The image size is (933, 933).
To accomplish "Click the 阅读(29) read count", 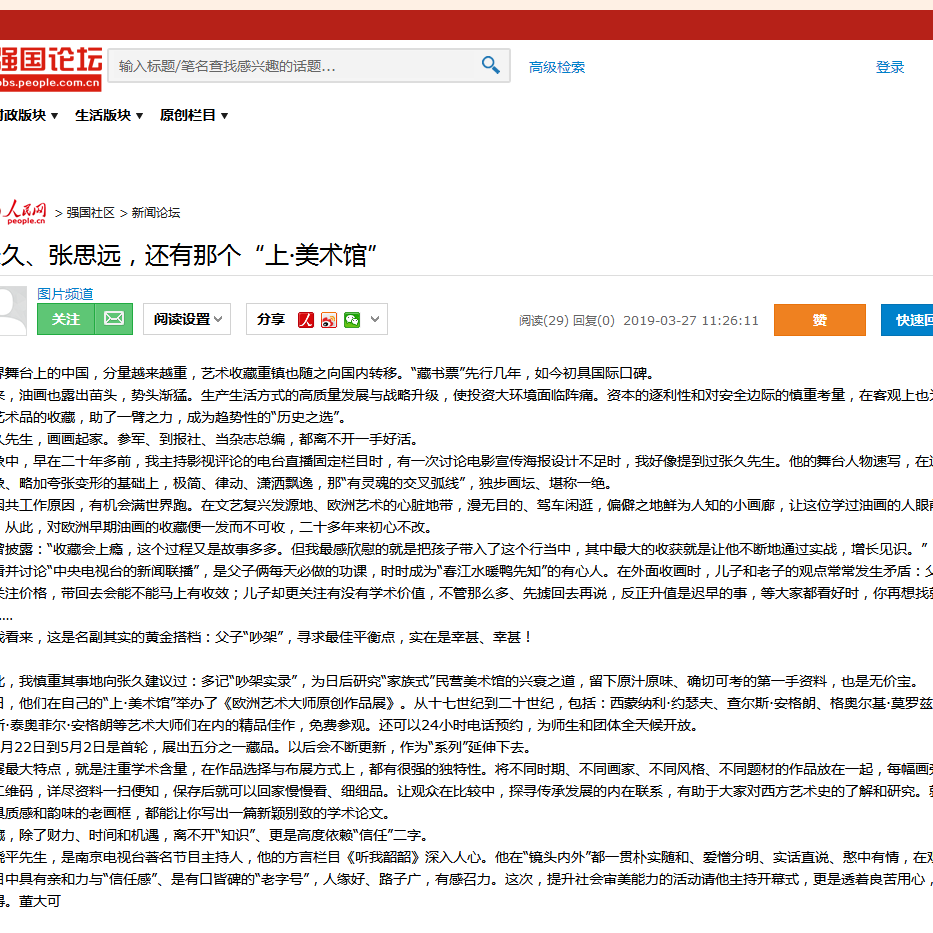I will [544, 321].
